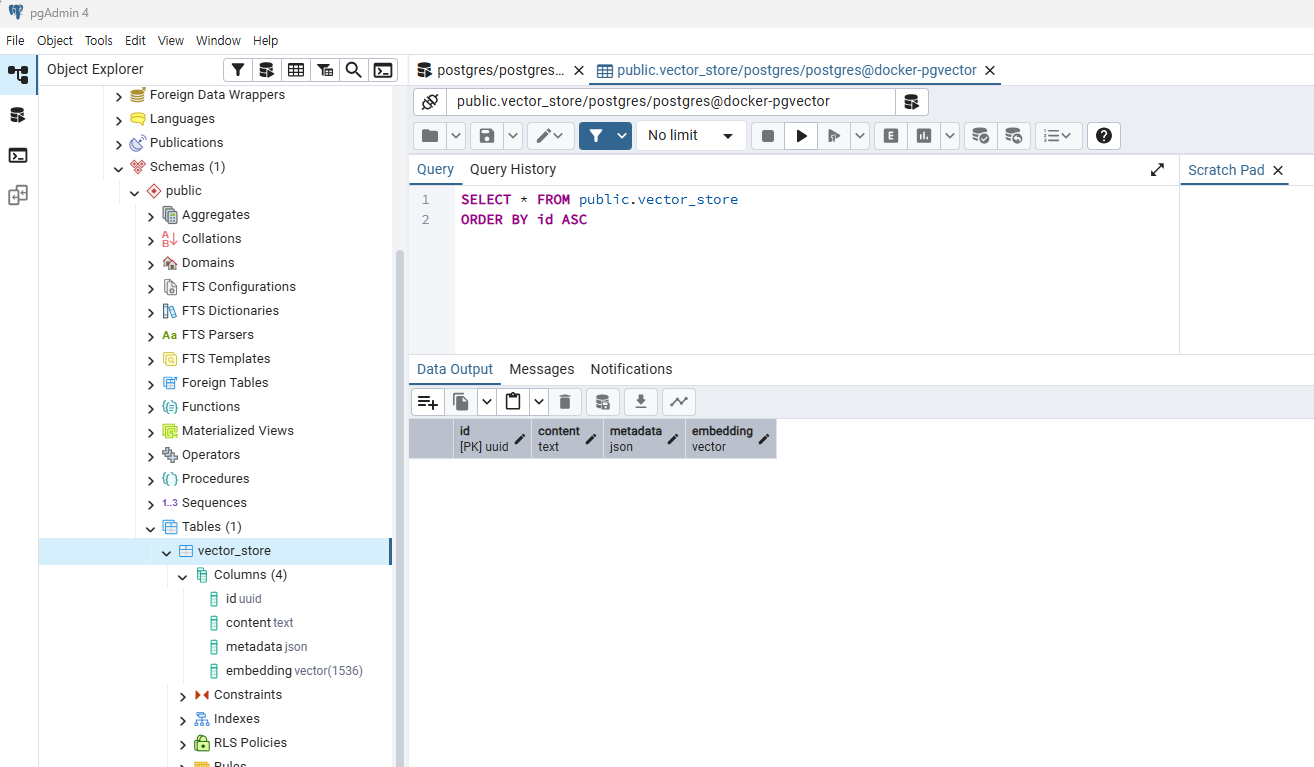Open the copy options dropdown arrow
Image resolution: width=1314 pixels, height=767 pixels.
click(487, 402)
